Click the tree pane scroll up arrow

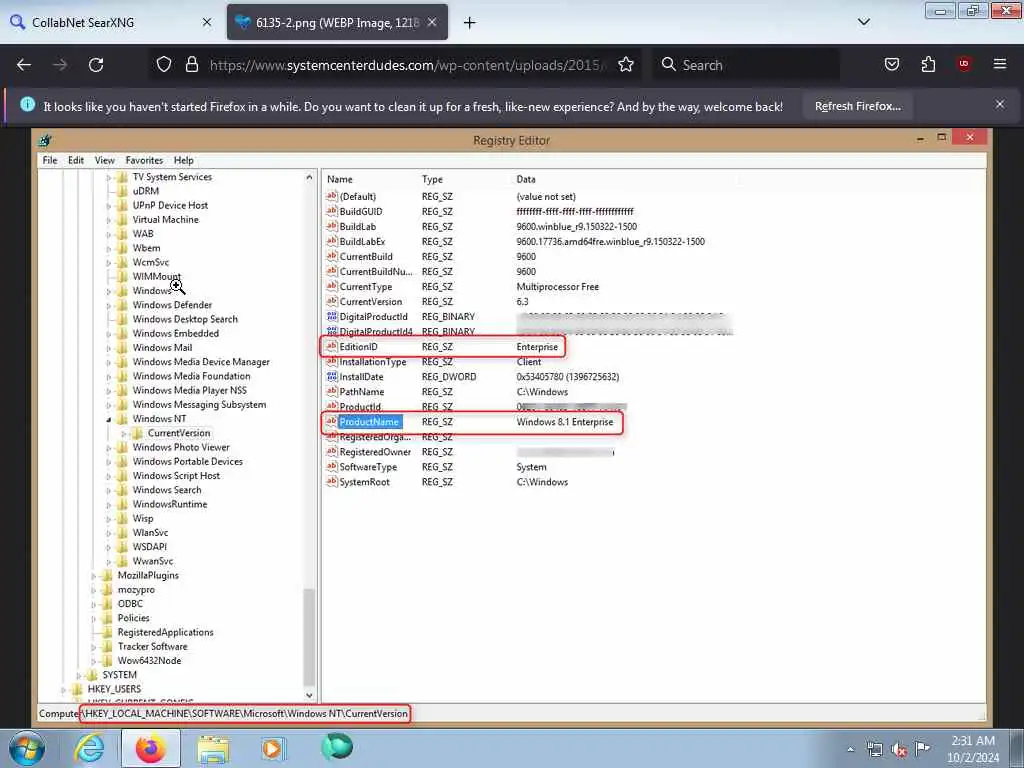[310, 177]
